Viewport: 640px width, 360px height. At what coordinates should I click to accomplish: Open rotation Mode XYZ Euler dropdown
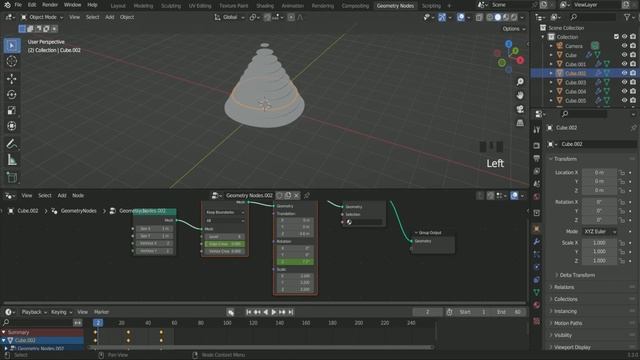[x=599, y=231]
